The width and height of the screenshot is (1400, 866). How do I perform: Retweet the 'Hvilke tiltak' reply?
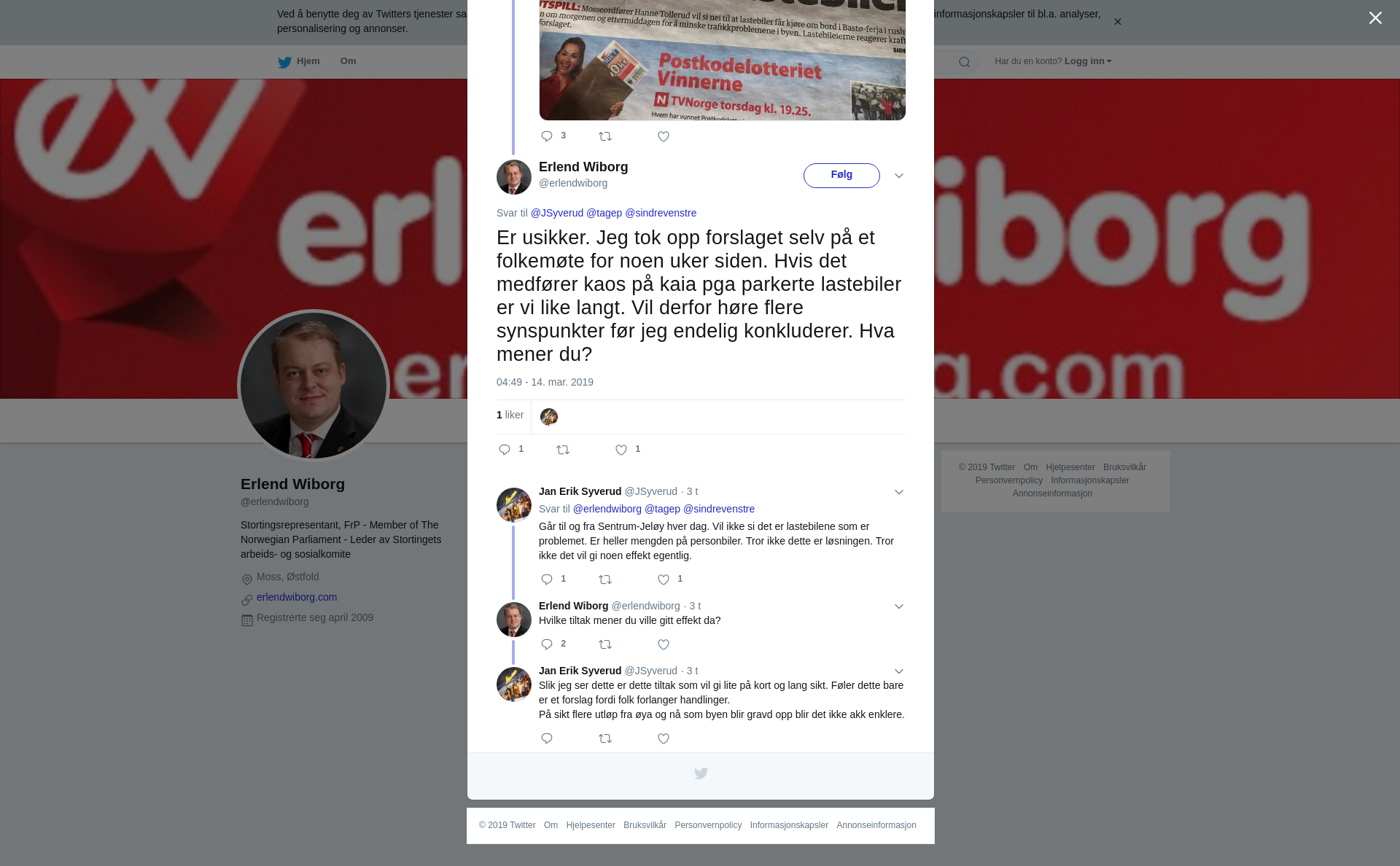(x=605, y=645)
